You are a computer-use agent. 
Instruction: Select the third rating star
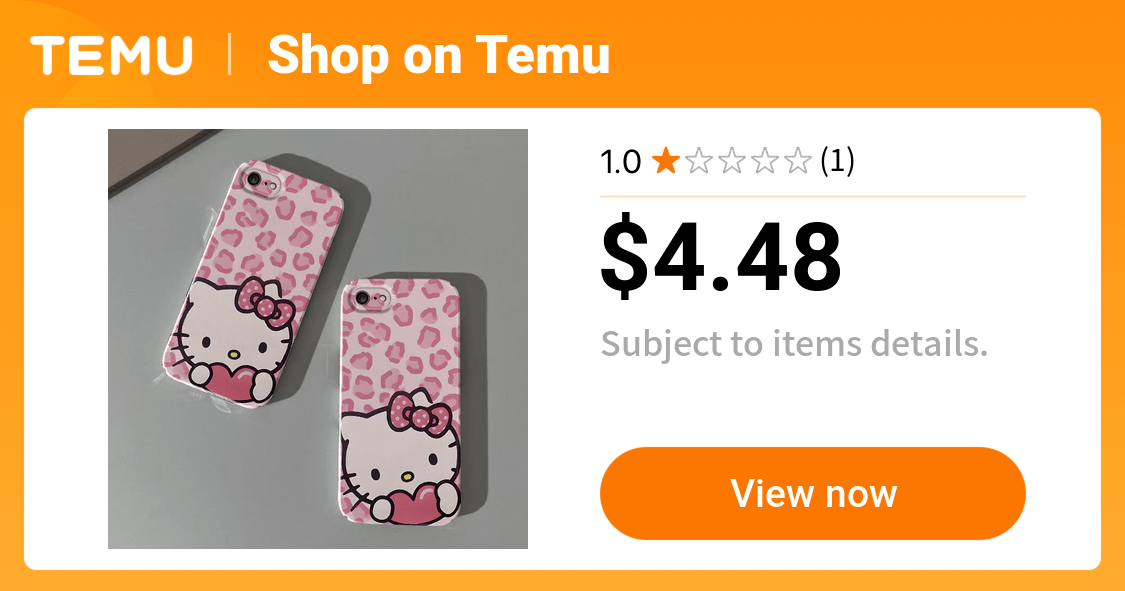coord(731,161)
